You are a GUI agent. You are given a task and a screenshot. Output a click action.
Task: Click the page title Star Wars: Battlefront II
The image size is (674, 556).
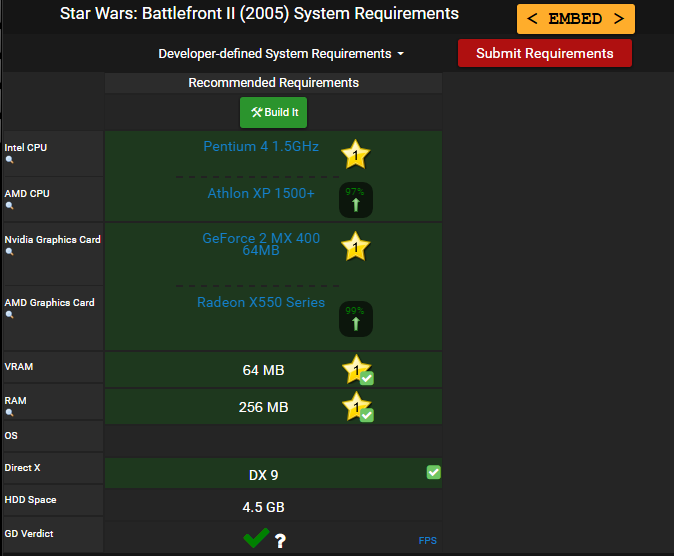point(259,14)
